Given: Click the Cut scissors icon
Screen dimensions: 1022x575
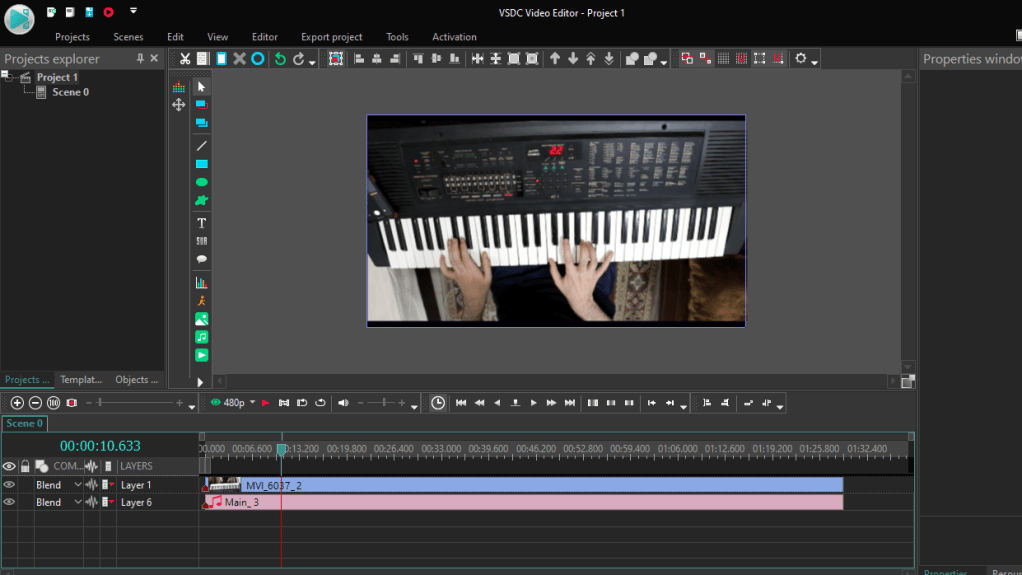Looking at the screenshot, I should 185,59.
